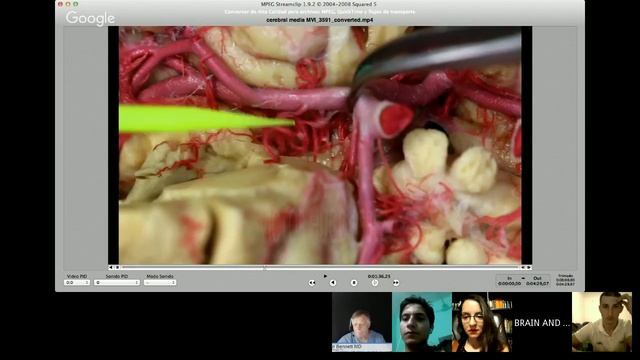Click the rightmost arrow at scrubber end
Image resolution: width=640 pixels, height=360 pixels.
point(529,267)
